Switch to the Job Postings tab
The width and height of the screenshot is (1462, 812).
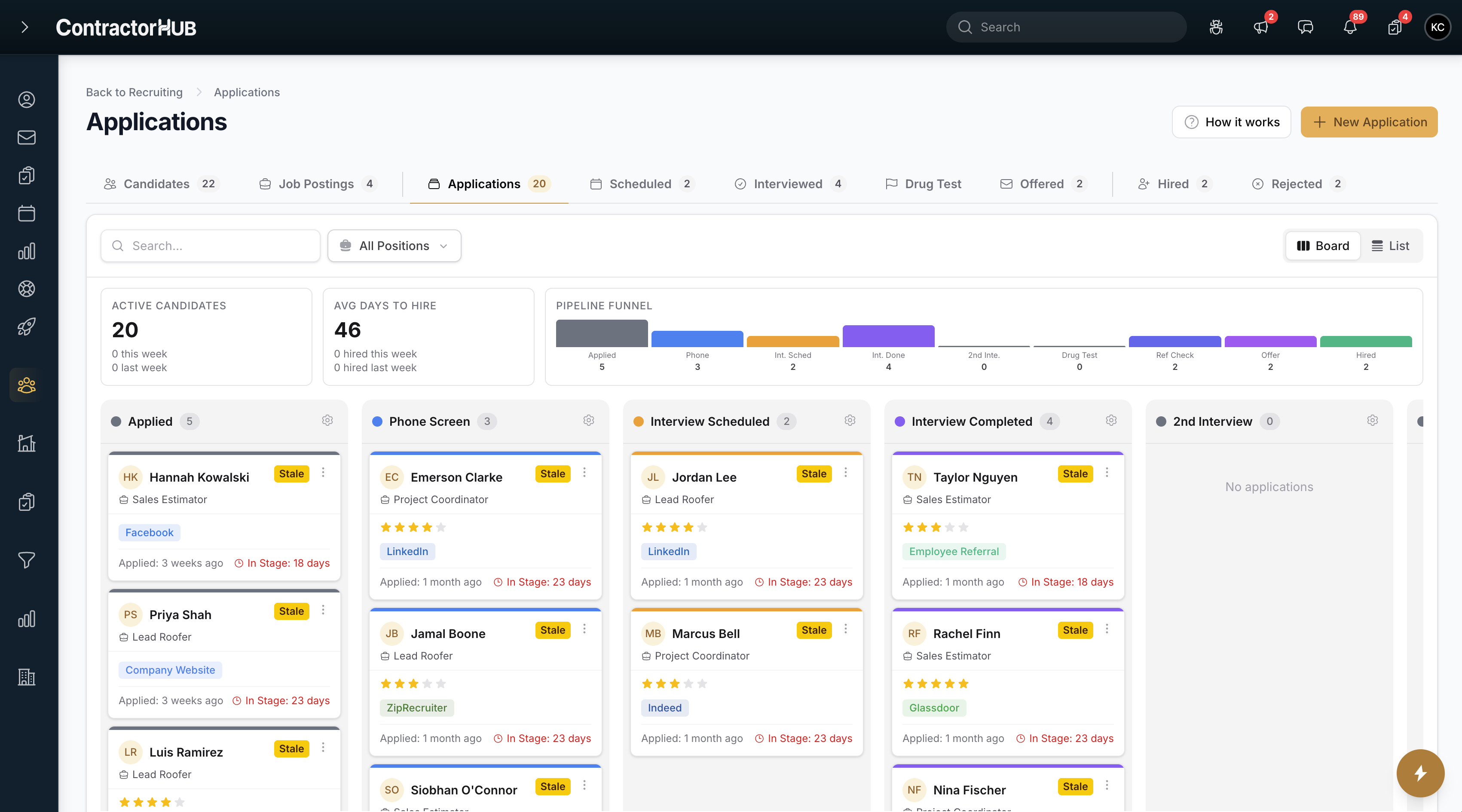(318, 184)
